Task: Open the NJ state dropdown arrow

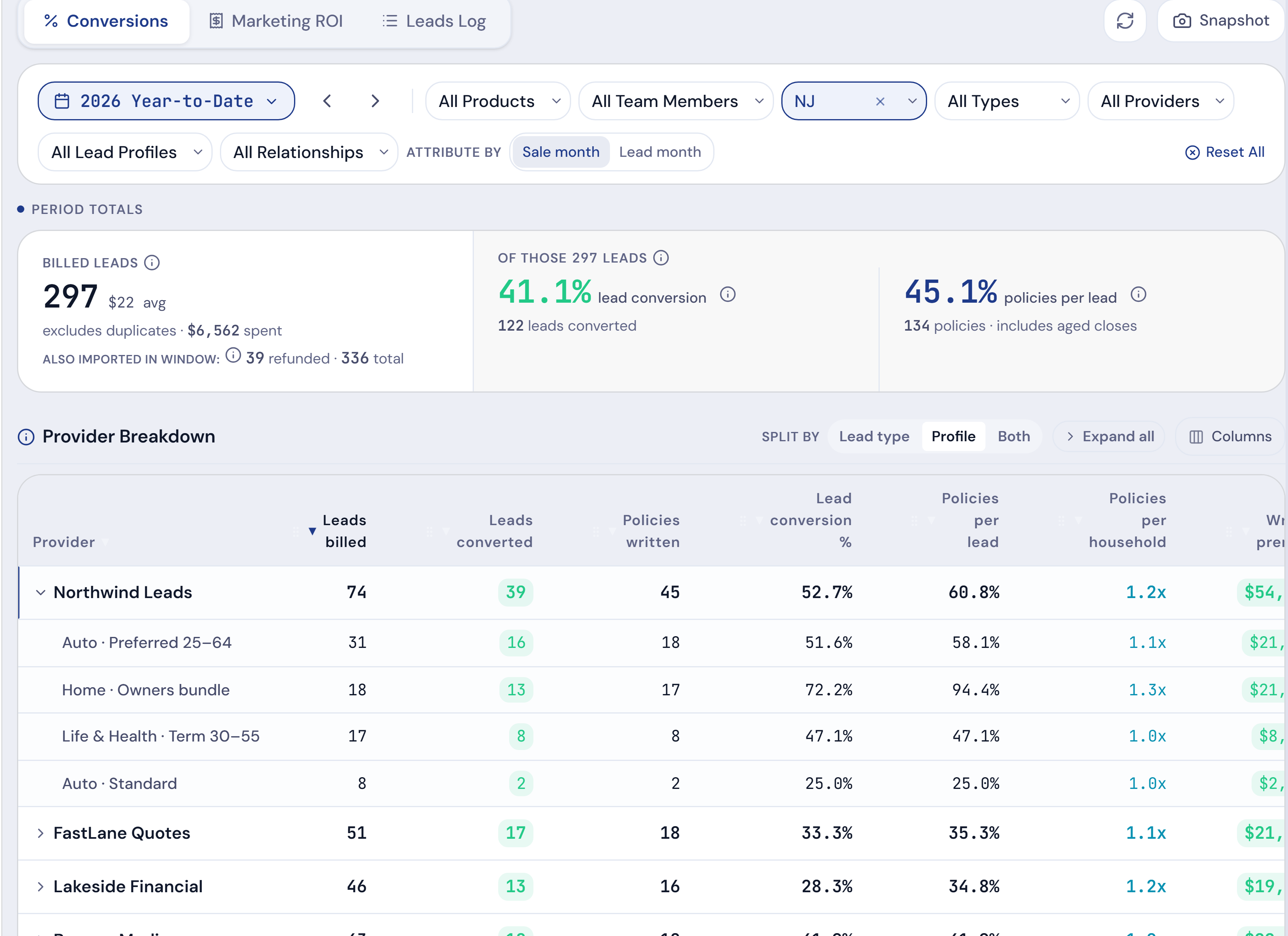Action: coord(912,101)
